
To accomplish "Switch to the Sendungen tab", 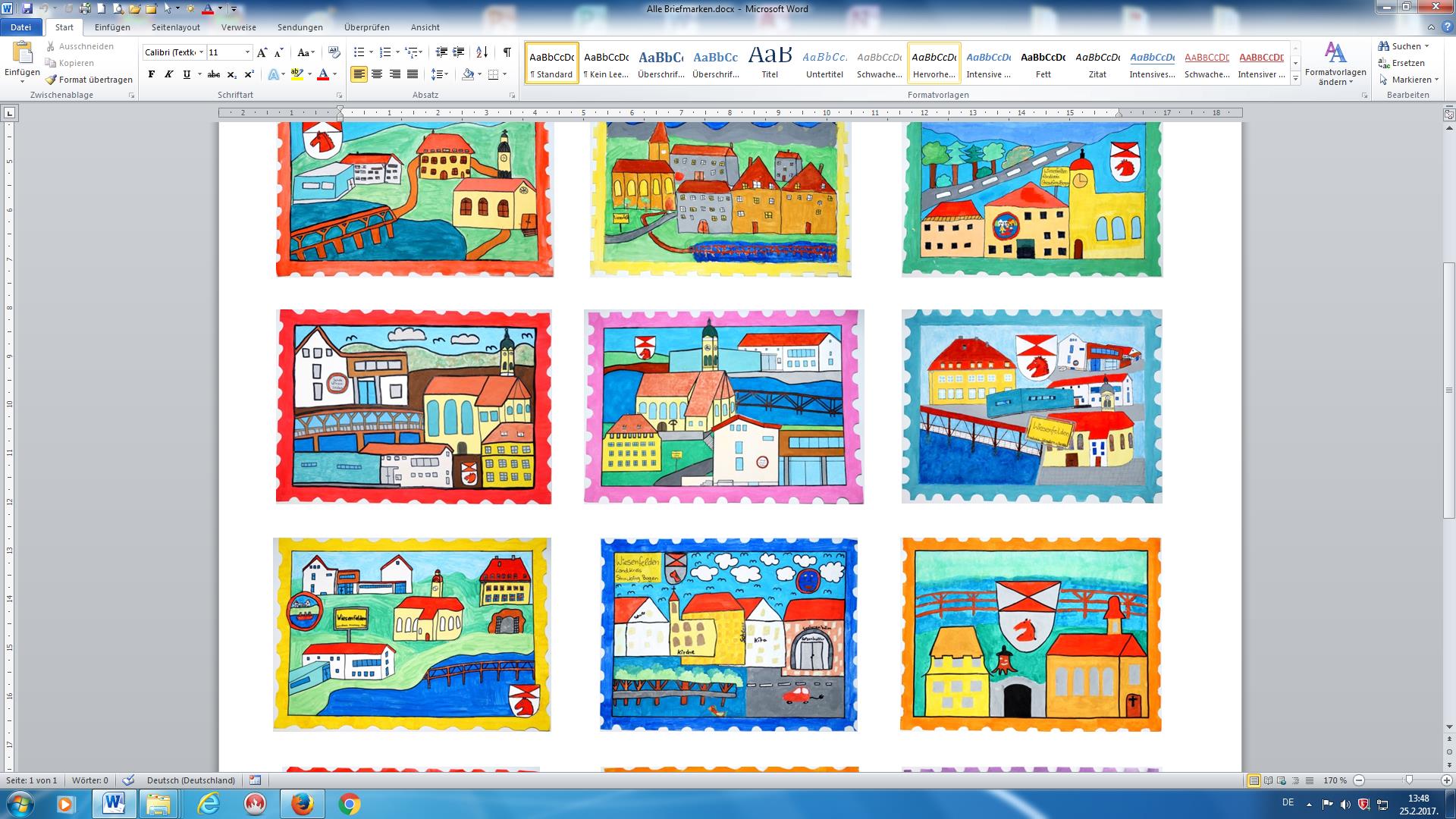I will pos(300,27).
